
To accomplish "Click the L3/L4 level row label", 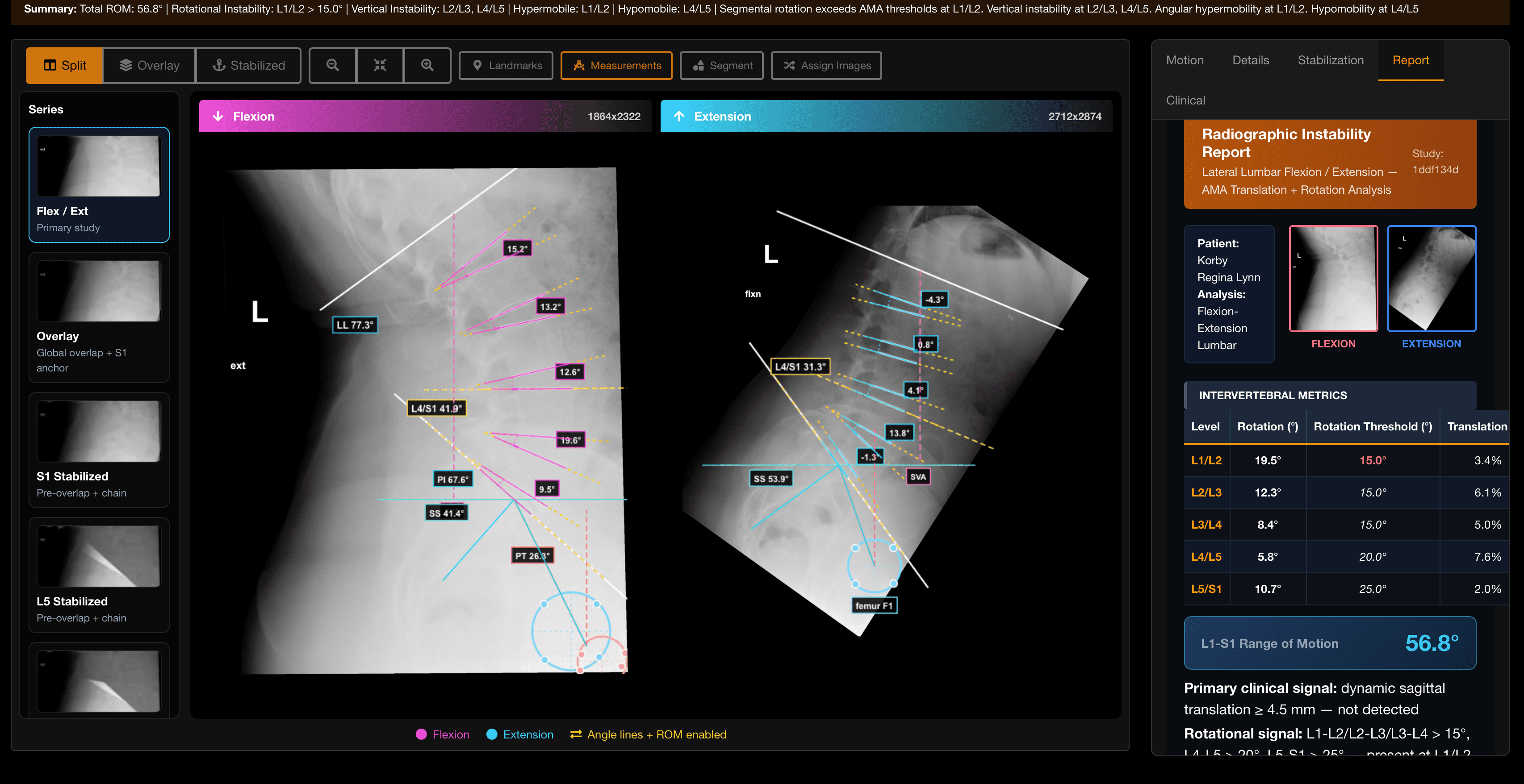I will [1206, 525].
